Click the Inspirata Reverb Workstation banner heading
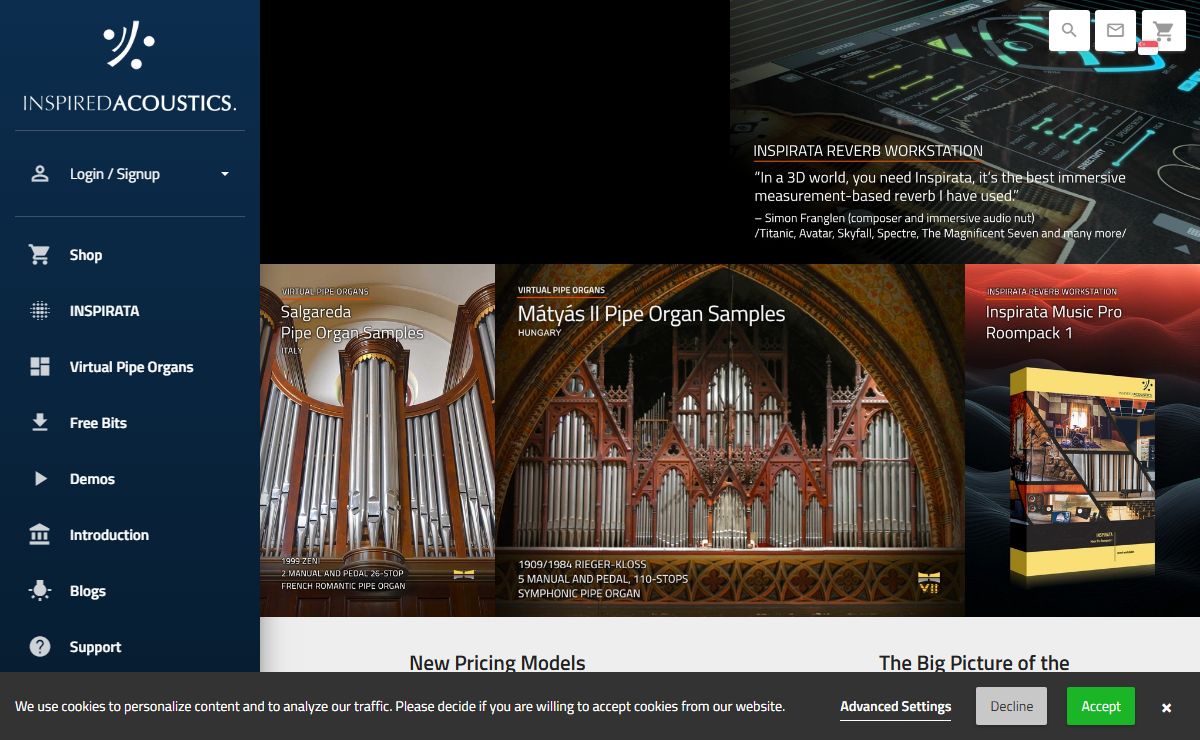The image size is (1200, 740). pos(868,151)
